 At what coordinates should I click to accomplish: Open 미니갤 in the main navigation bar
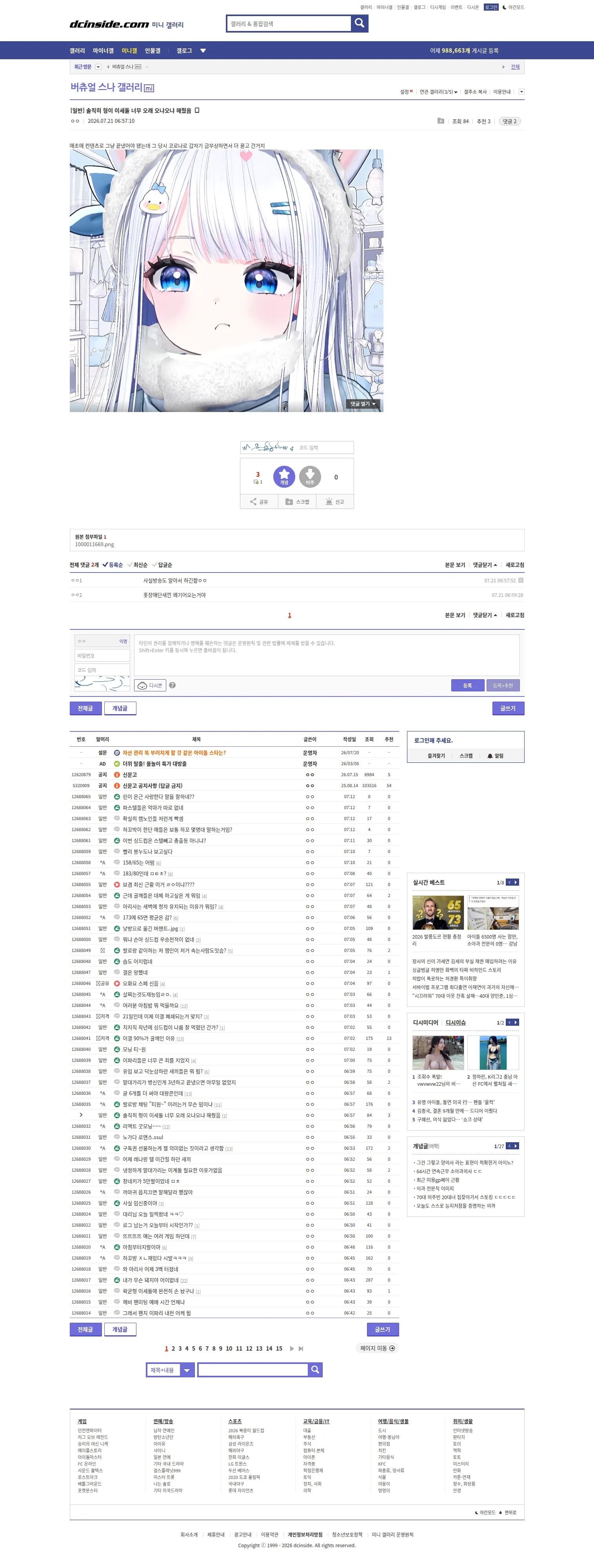(x=129, y=51)
